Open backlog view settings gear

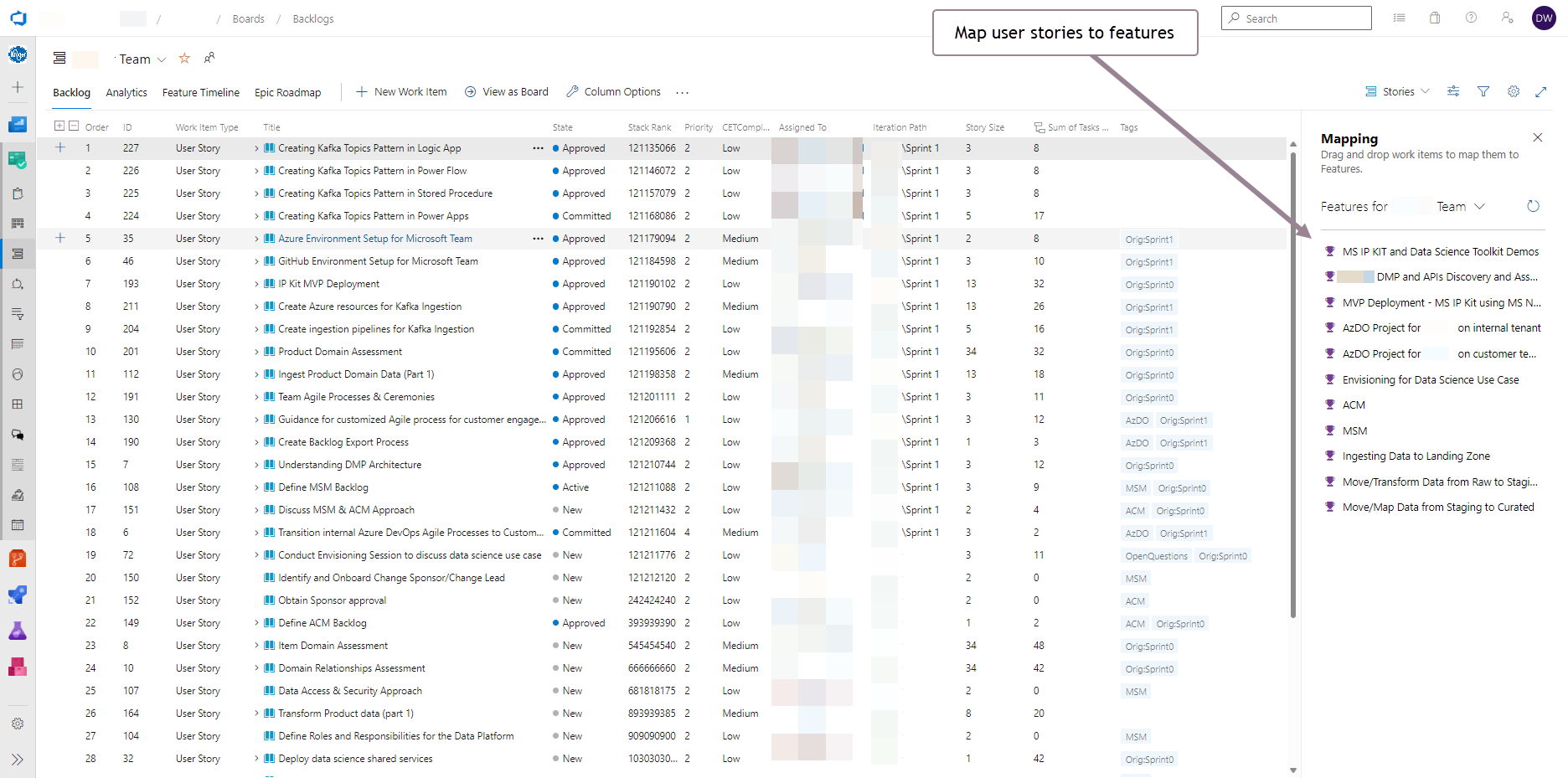[x=1513, y=91]
